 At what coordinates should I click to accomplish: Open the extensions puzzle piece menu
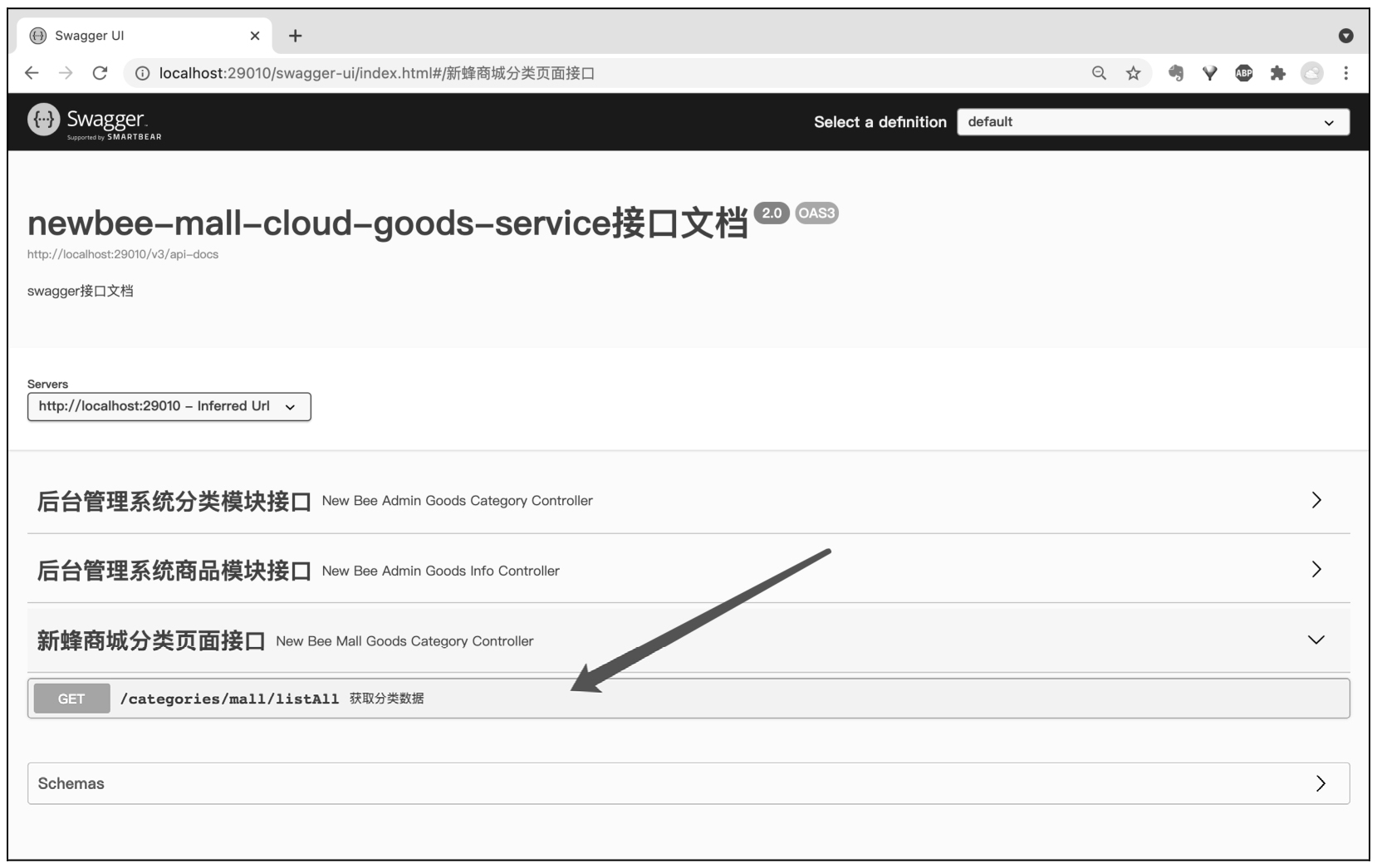point(1277,73)
